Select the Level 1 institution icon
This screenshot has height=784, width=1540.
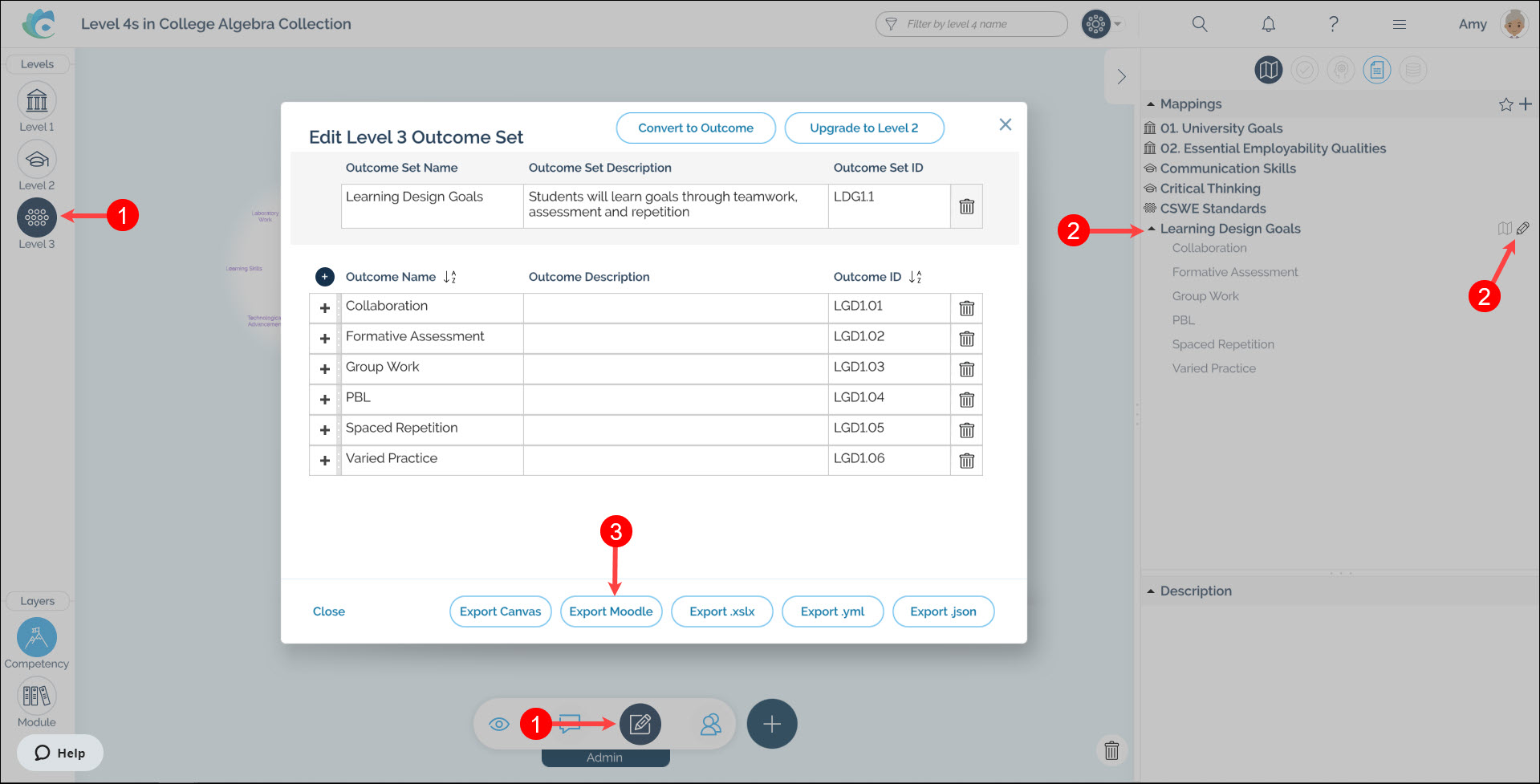click(x=37, y=101)
